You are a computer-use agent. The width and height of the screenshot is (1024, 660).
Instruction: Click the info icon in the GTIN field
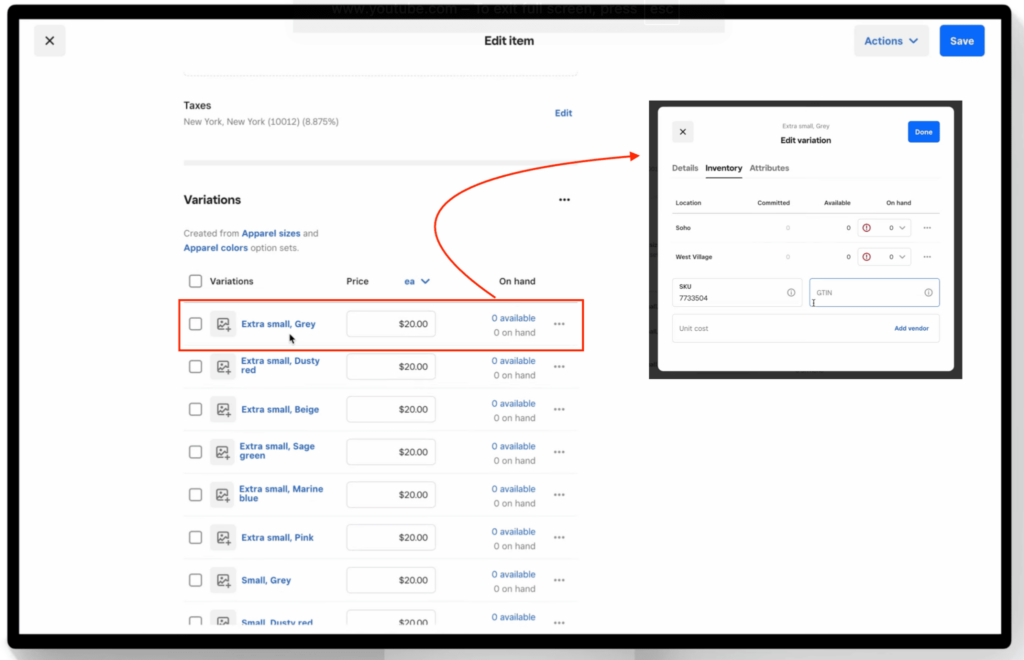tap(928, 292)
